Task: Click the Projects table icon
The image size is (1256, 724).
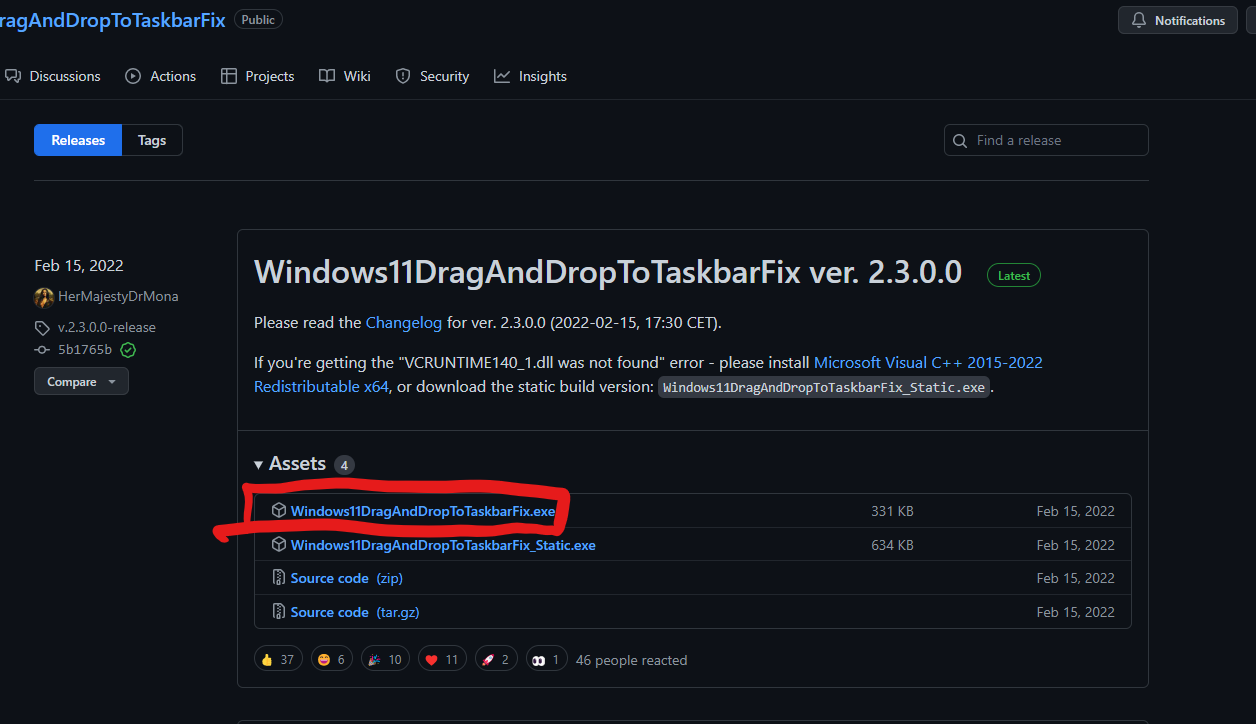Action: (x=229, y=76)
